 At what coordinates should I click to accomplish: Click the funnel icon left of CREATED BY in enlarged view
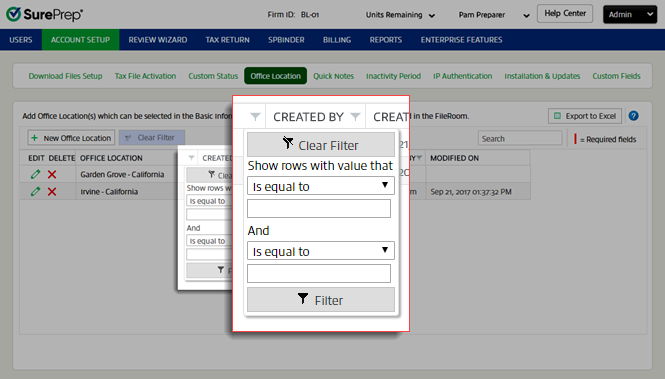tap(255, 116)
